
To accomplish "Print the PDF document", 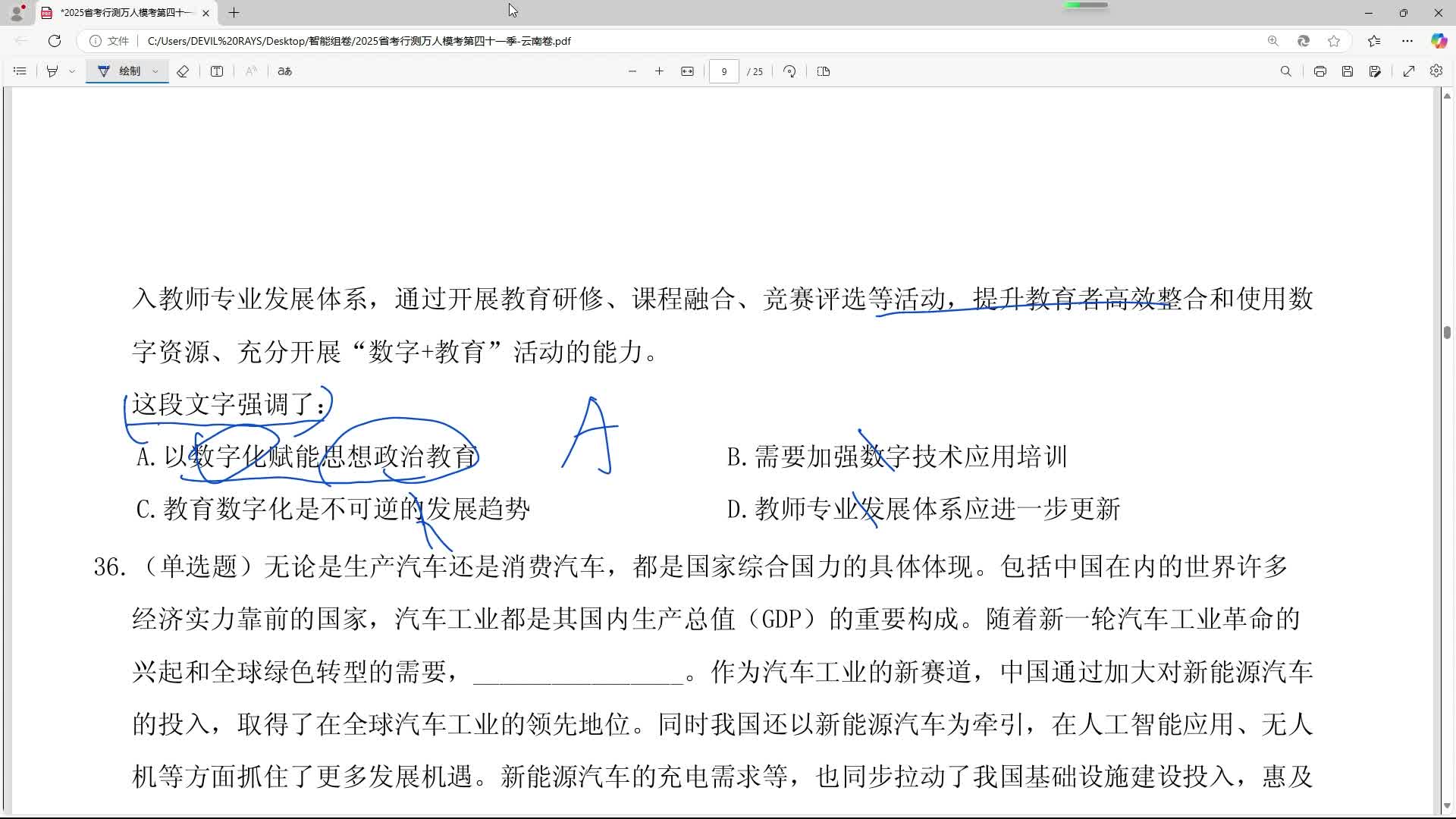I will [1320, 71].
